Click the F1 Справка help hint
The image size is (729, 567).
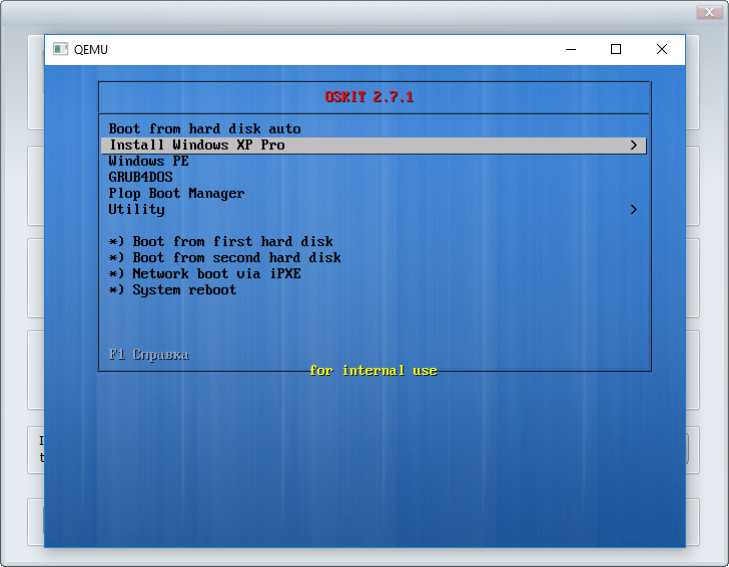tap(149, 355)
